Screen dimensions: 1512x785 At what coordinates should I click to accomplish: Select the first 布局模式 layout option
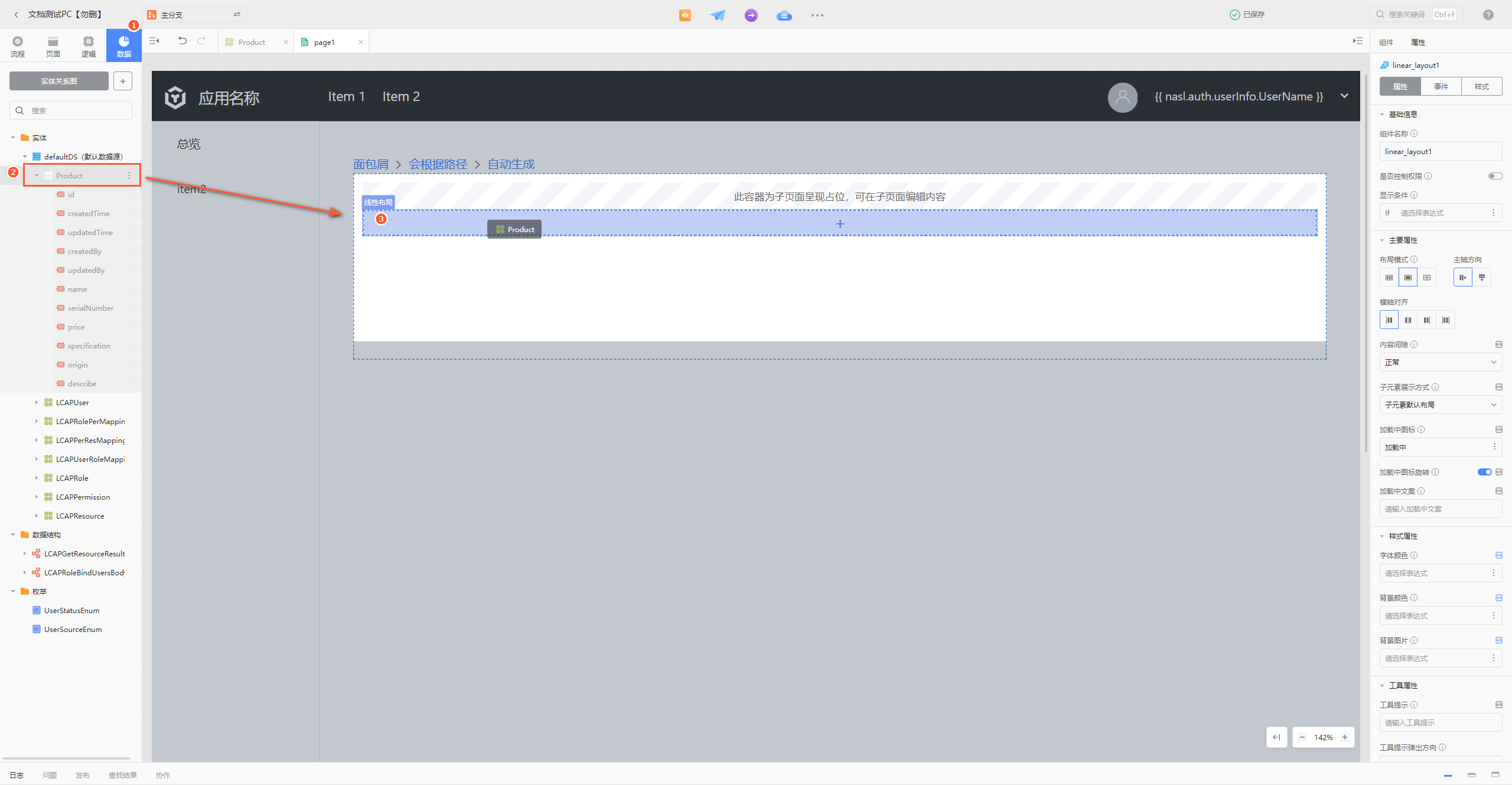tap(1389, 278)
